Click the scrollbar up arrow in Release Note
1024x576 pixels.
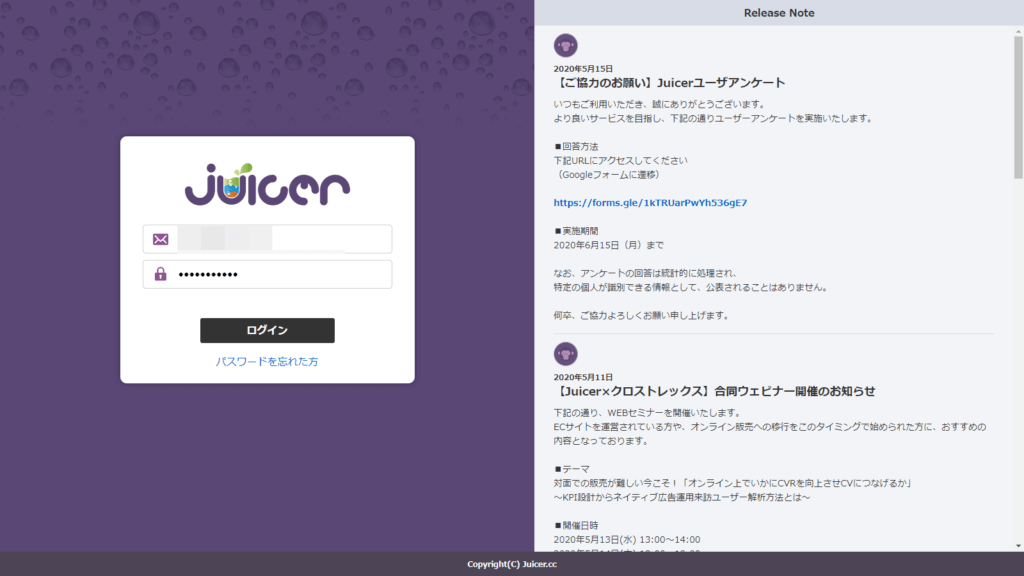click(1018, 31)
